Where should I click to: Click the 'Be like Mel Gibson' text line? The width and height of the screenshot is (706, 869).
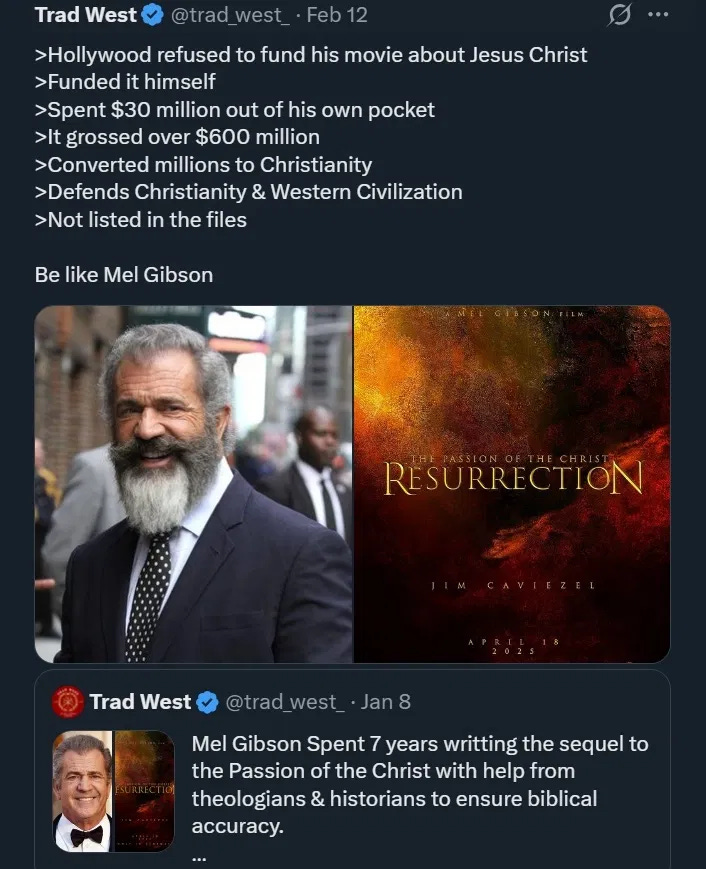[124, 275]
